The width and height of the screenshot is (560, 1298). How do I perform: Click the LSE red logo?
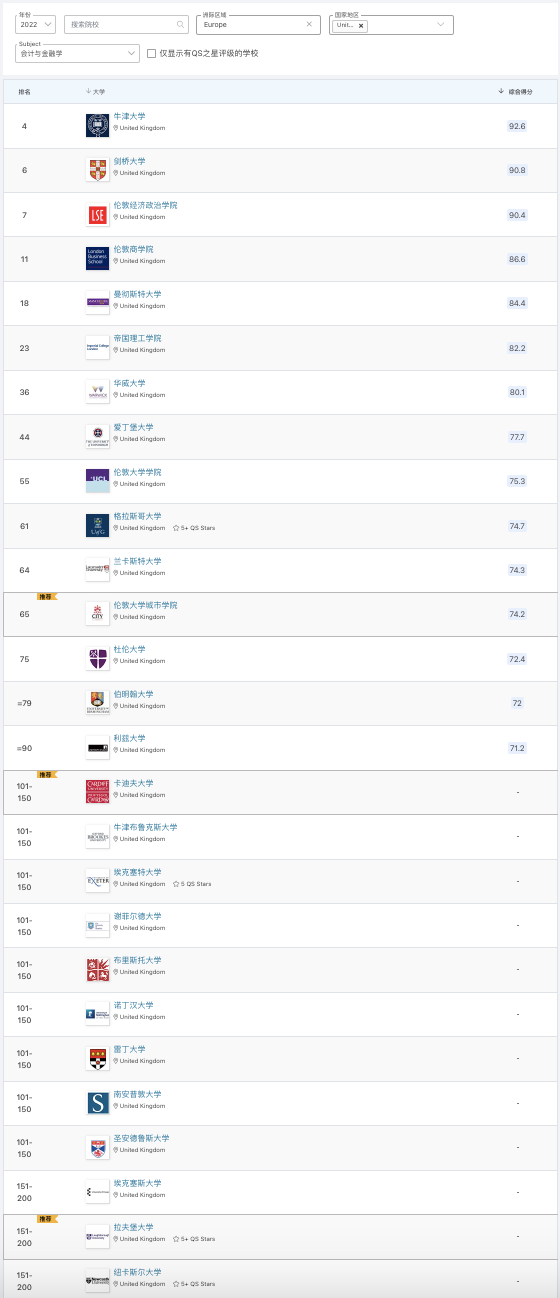pos(97,215)
